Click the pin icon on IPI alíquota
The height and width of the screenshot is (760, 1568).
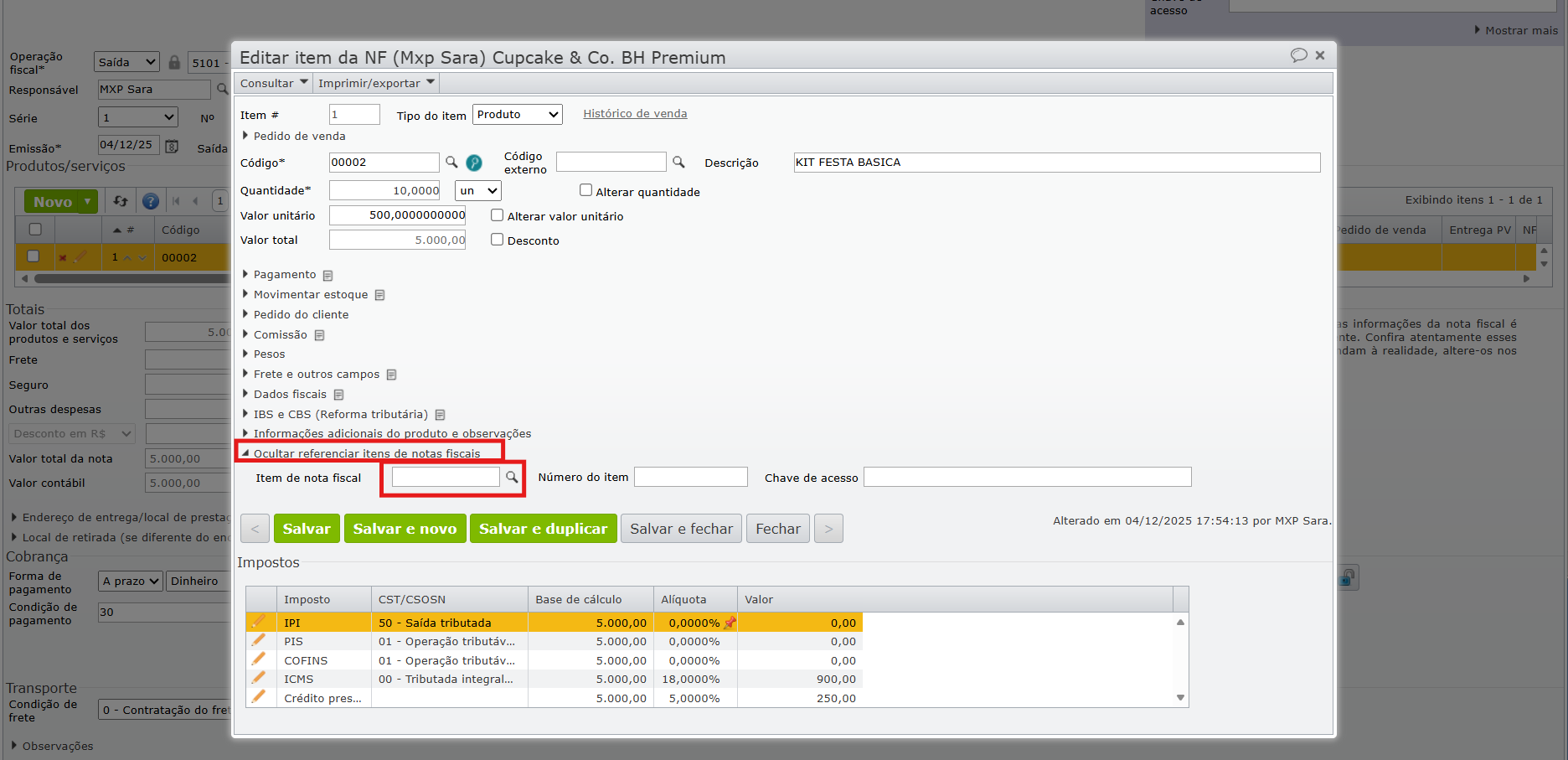(730, 623)
